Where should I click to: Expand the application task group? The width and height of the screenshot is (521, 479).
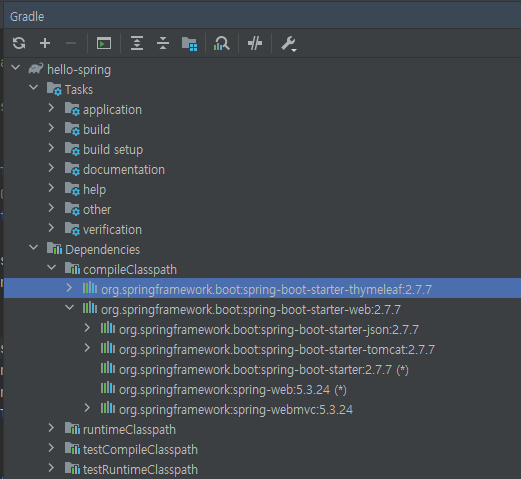(51, 108)
